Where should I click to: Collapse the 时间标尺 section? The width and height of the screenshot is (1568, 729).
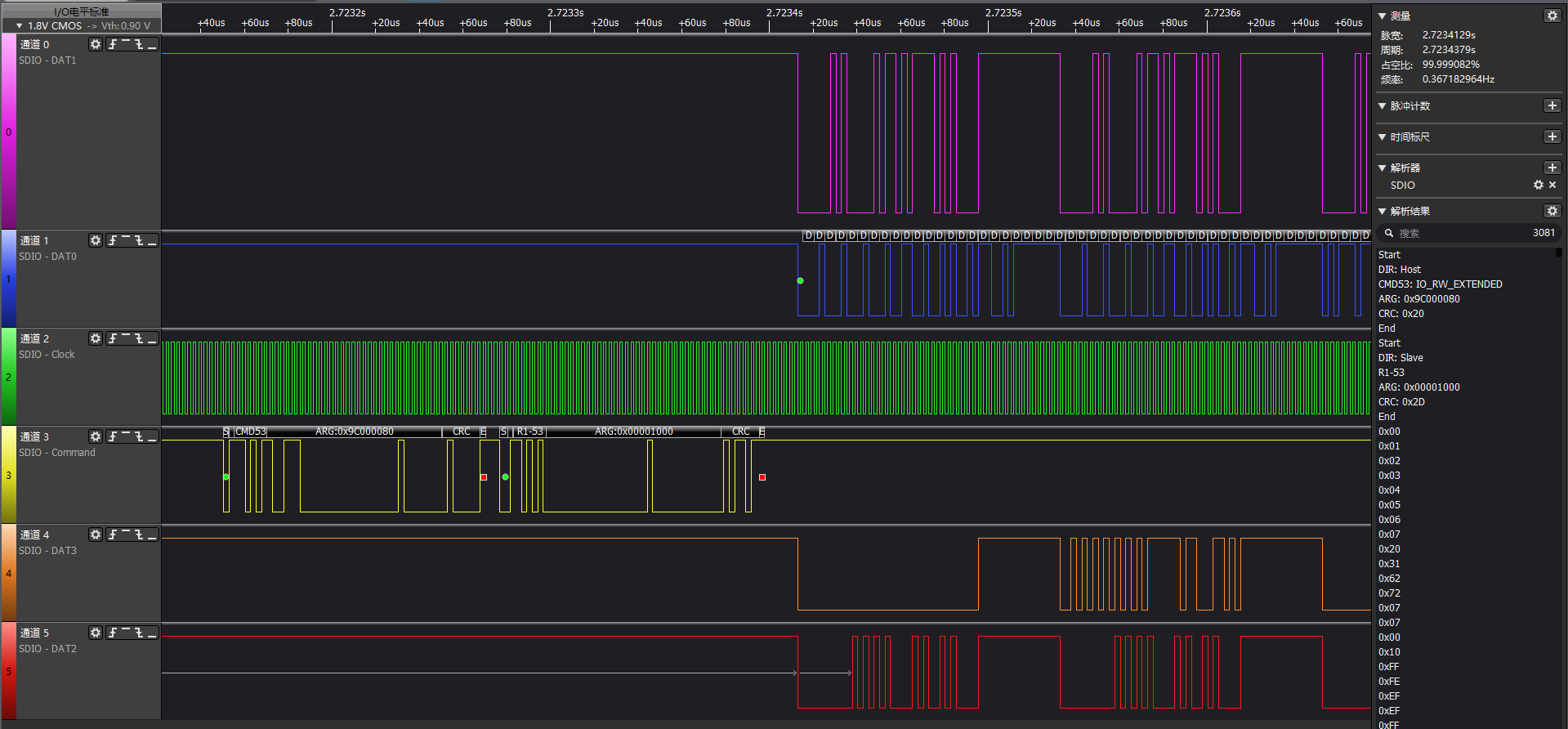coord(1383,137)
